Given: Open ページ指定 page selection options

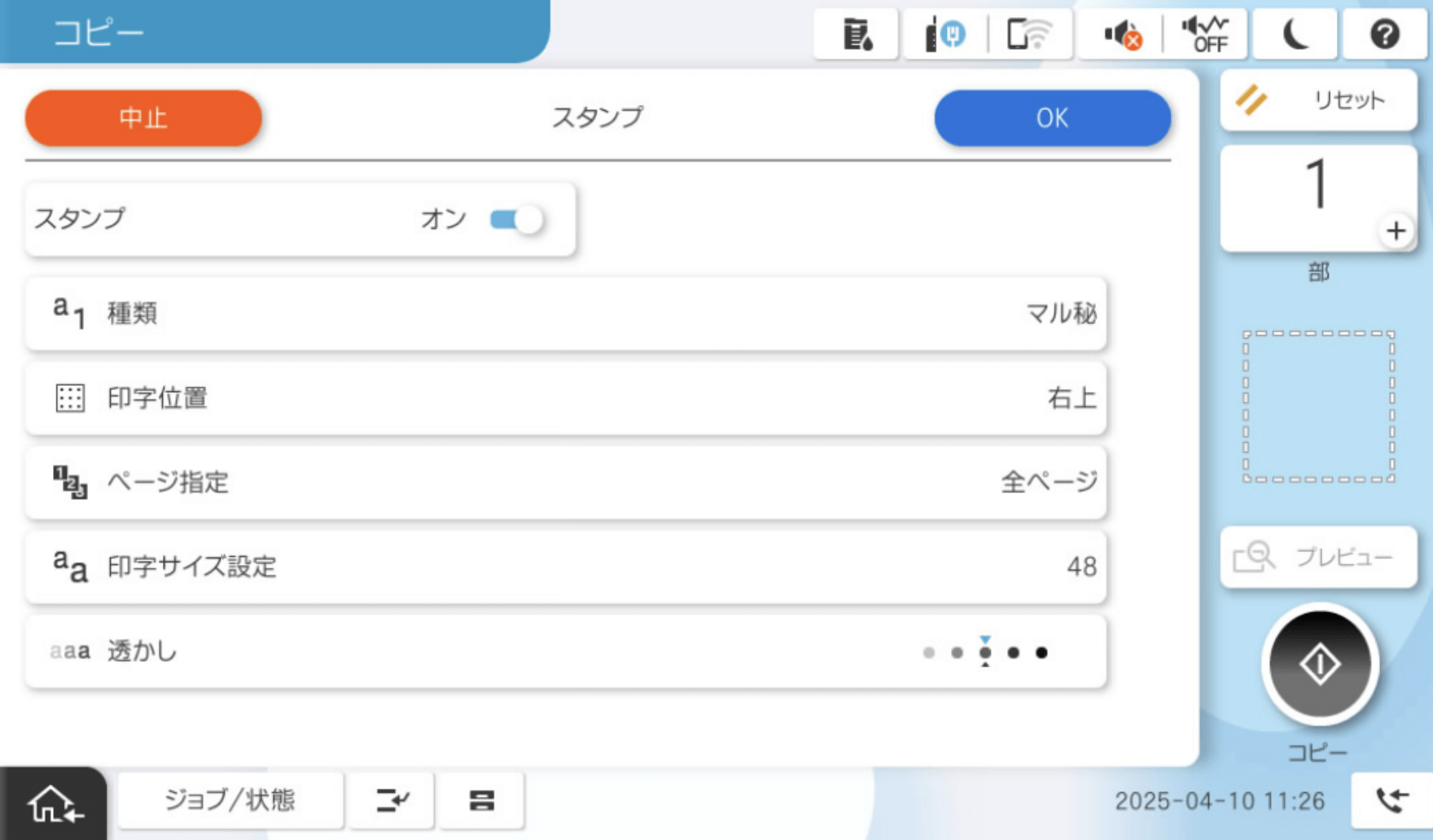Looking at the screenshot, I should click(566, 483).
